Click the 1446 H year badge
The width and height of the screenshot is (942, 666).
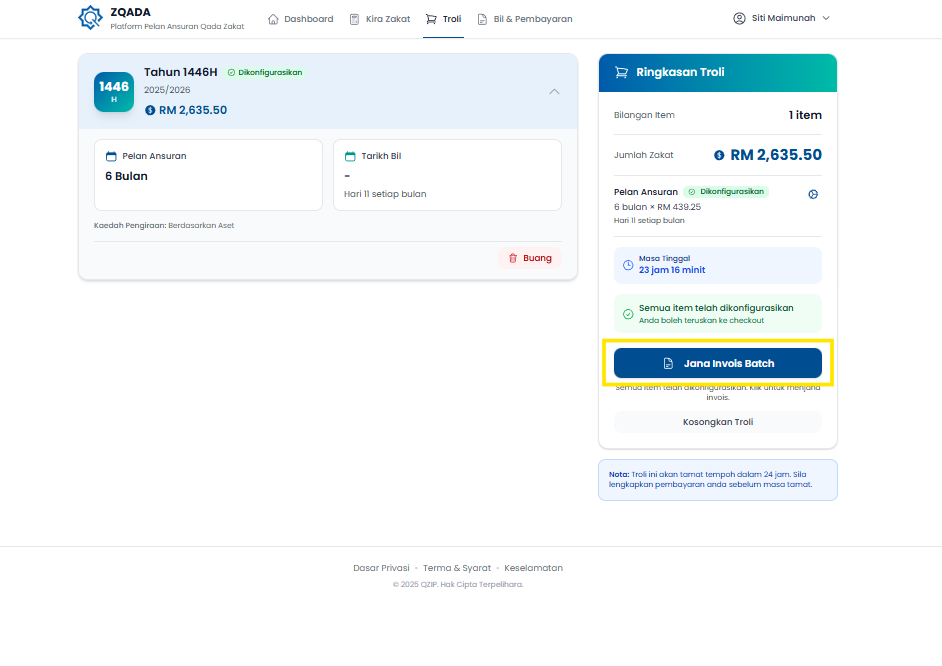(114, 92)
